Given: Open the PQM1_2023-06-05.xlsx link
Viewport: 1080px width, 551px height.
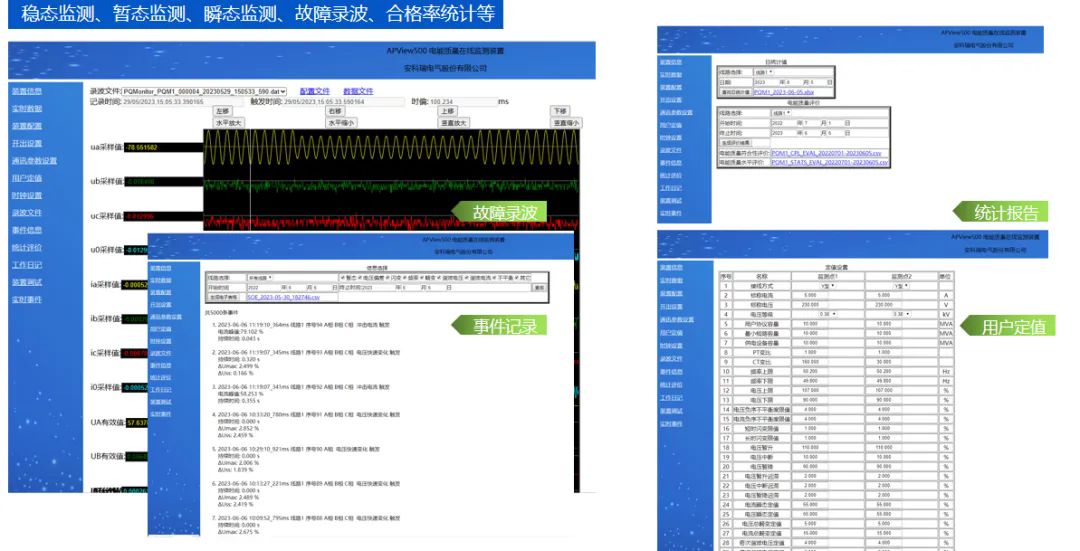Looking at the screenshot, I should pyautogui.click(x=784, y=92).
